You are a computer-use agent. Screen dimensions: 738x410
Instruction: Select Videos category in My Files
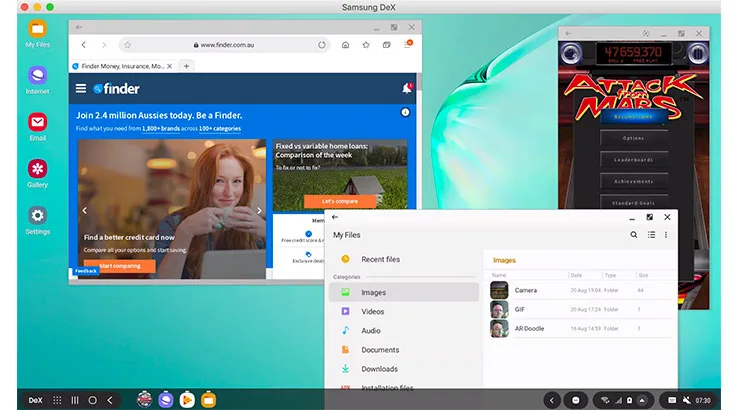pyautogui.click(x=372, y=311)
